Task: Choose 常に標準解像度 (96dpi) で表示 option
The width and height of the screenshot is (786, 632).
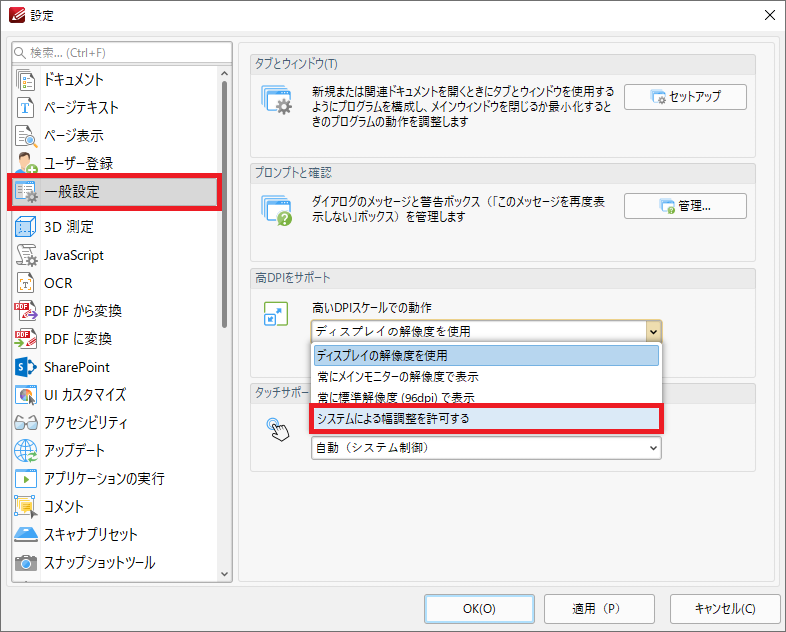Action: tap(486, 397)
